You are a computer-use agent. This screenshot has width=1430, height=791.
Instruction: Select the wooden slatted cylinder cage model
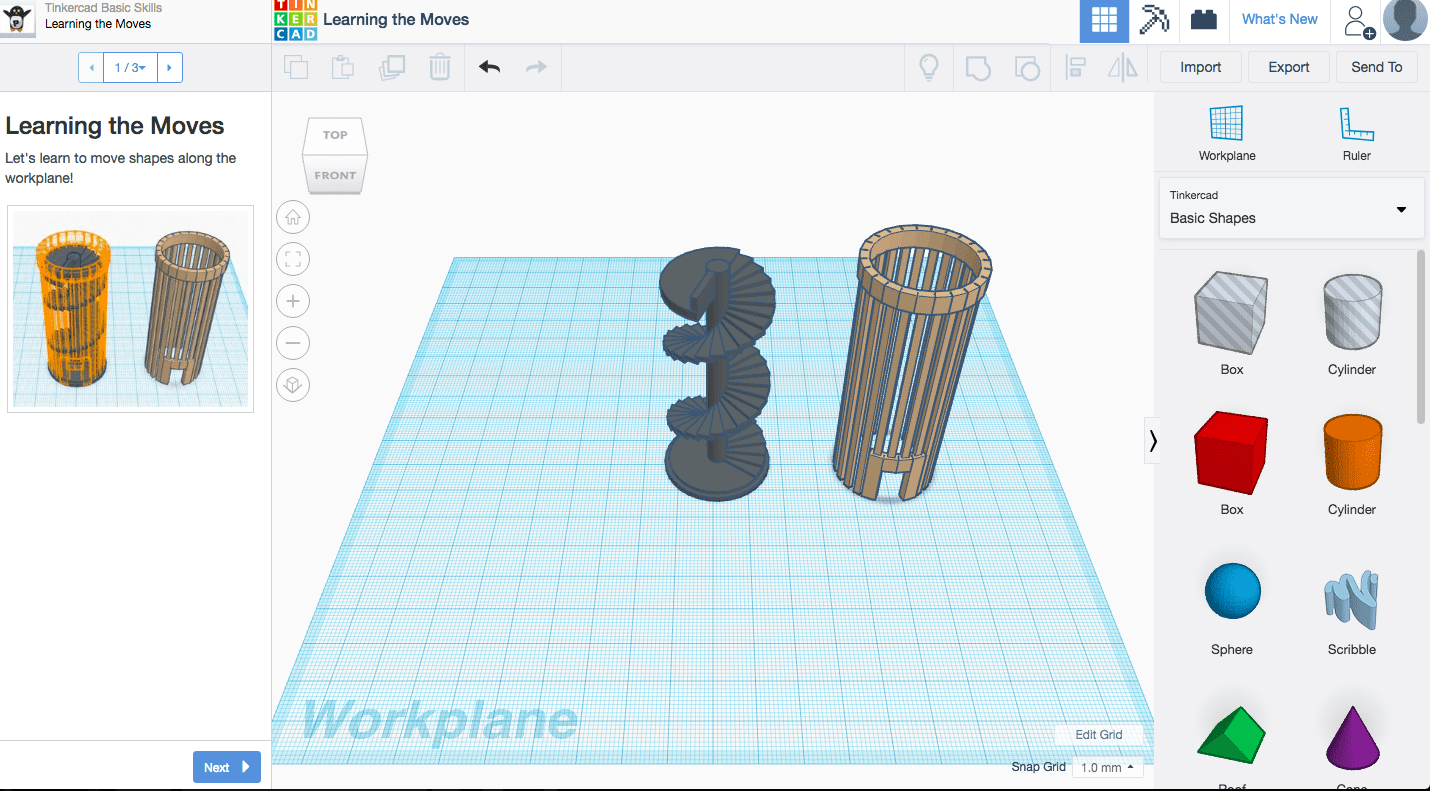(x=910, y=365)
